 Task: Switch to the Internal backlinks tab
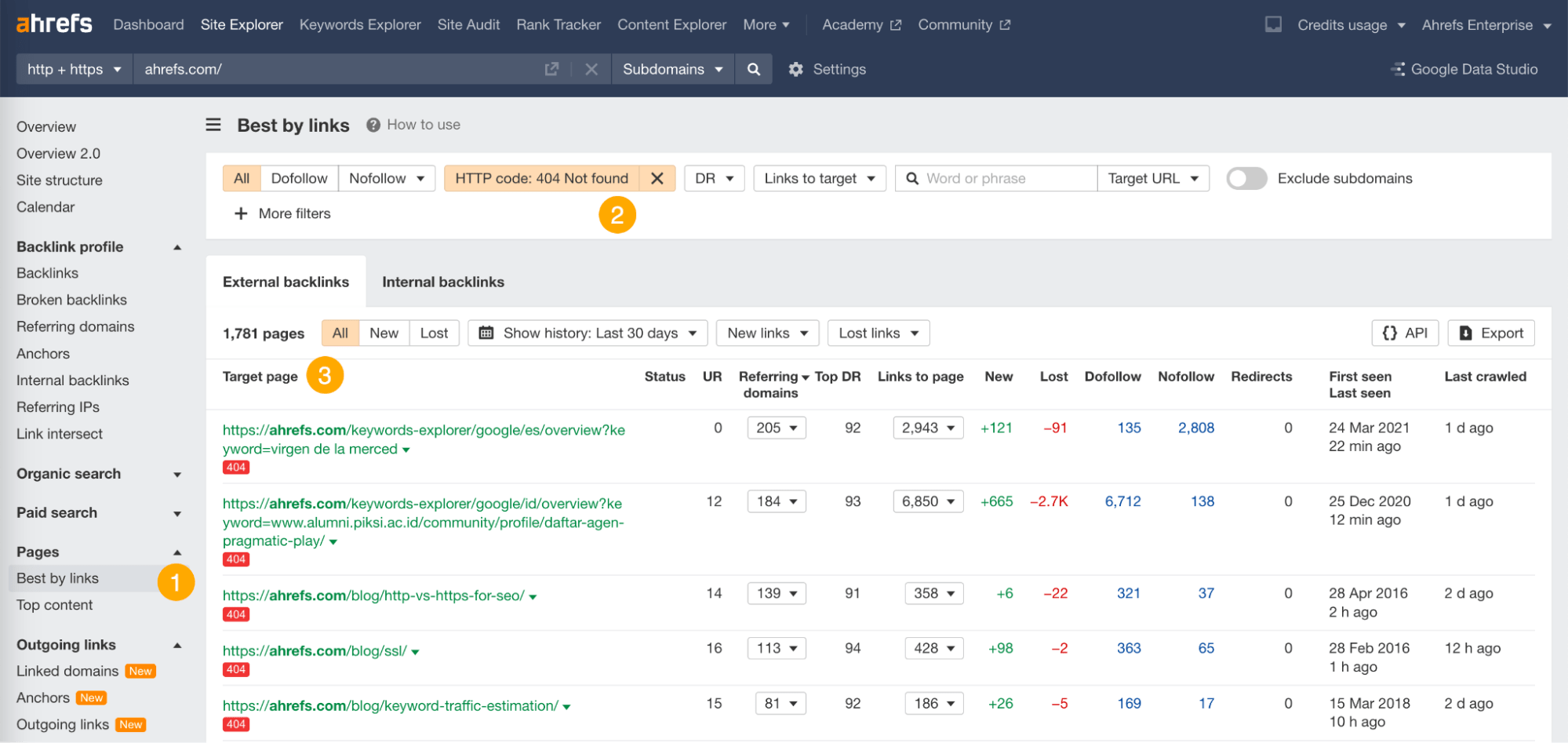[x=442, y=282]
